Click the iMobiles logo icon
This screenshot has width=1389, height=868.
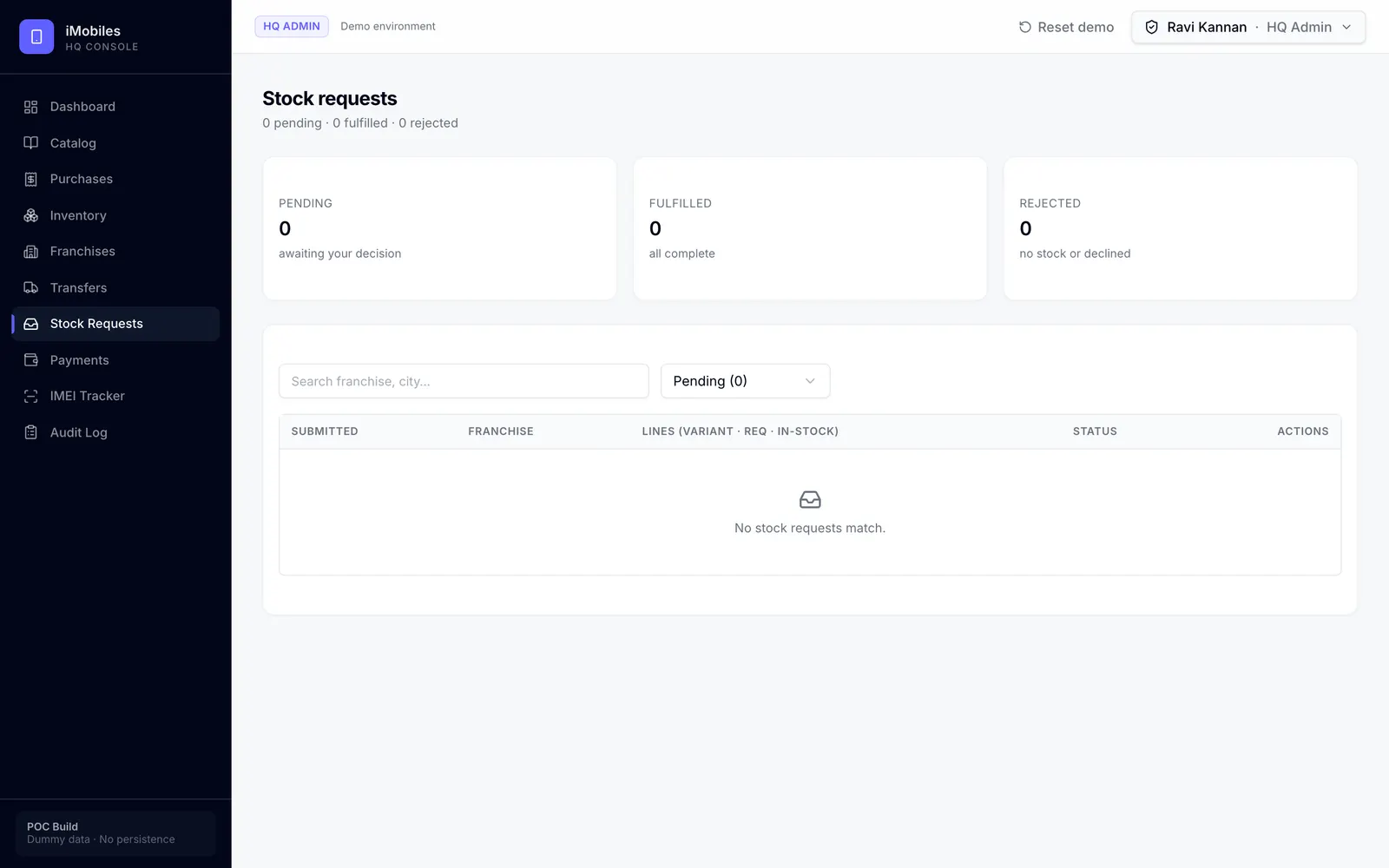point(36,36)
